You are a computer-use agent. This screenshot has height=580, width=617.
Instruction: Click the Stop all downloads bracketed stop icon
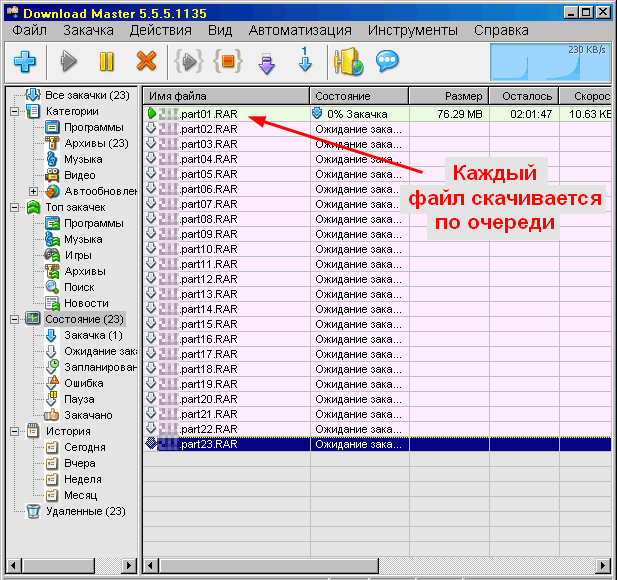pos(228,61)
